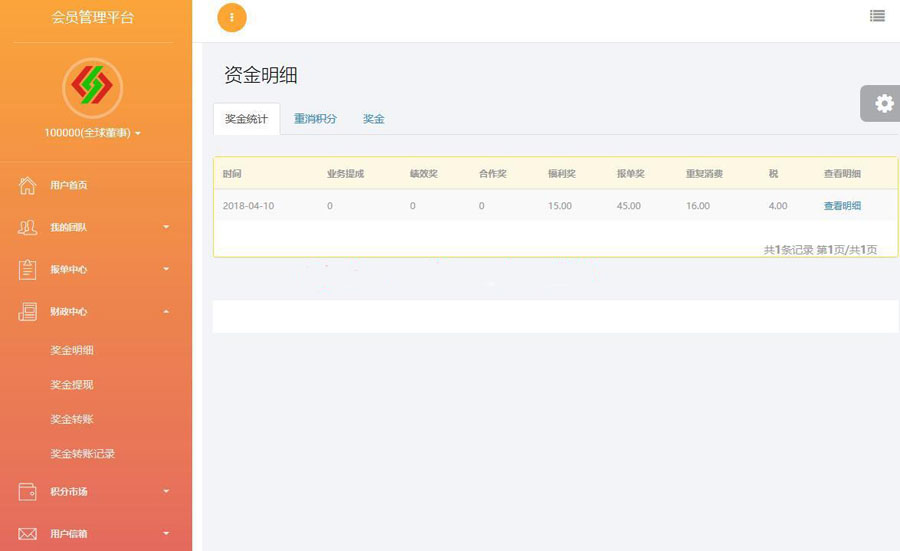This screenshot has width=900, height=551.
Task: Expand 报单中心 submenu arrow
Action: click(x=166, y=269)
